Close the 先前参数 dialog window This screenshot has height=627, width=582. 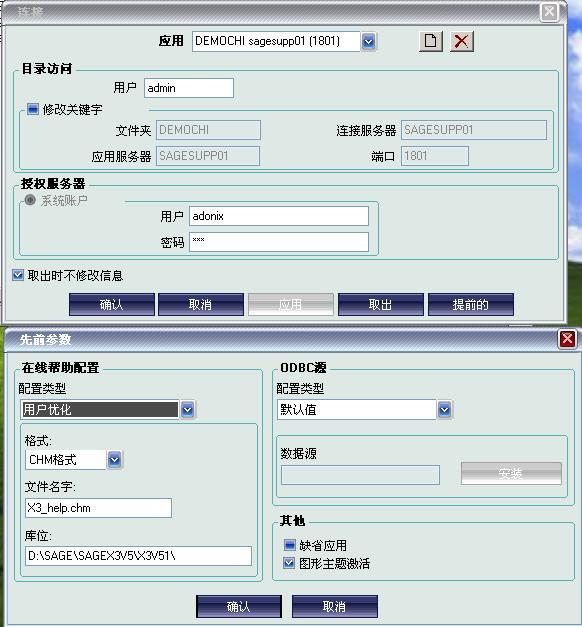pos(567,339)
